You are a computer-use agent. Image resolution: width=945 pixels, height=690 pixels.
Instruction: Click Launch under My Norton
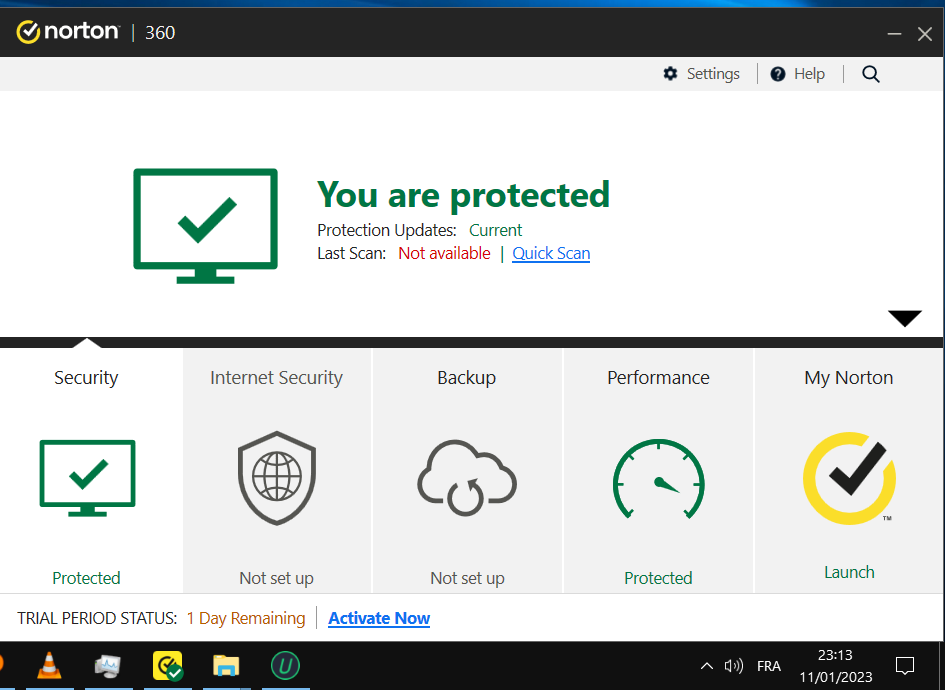pyautogui.click(x=849, y=572)
